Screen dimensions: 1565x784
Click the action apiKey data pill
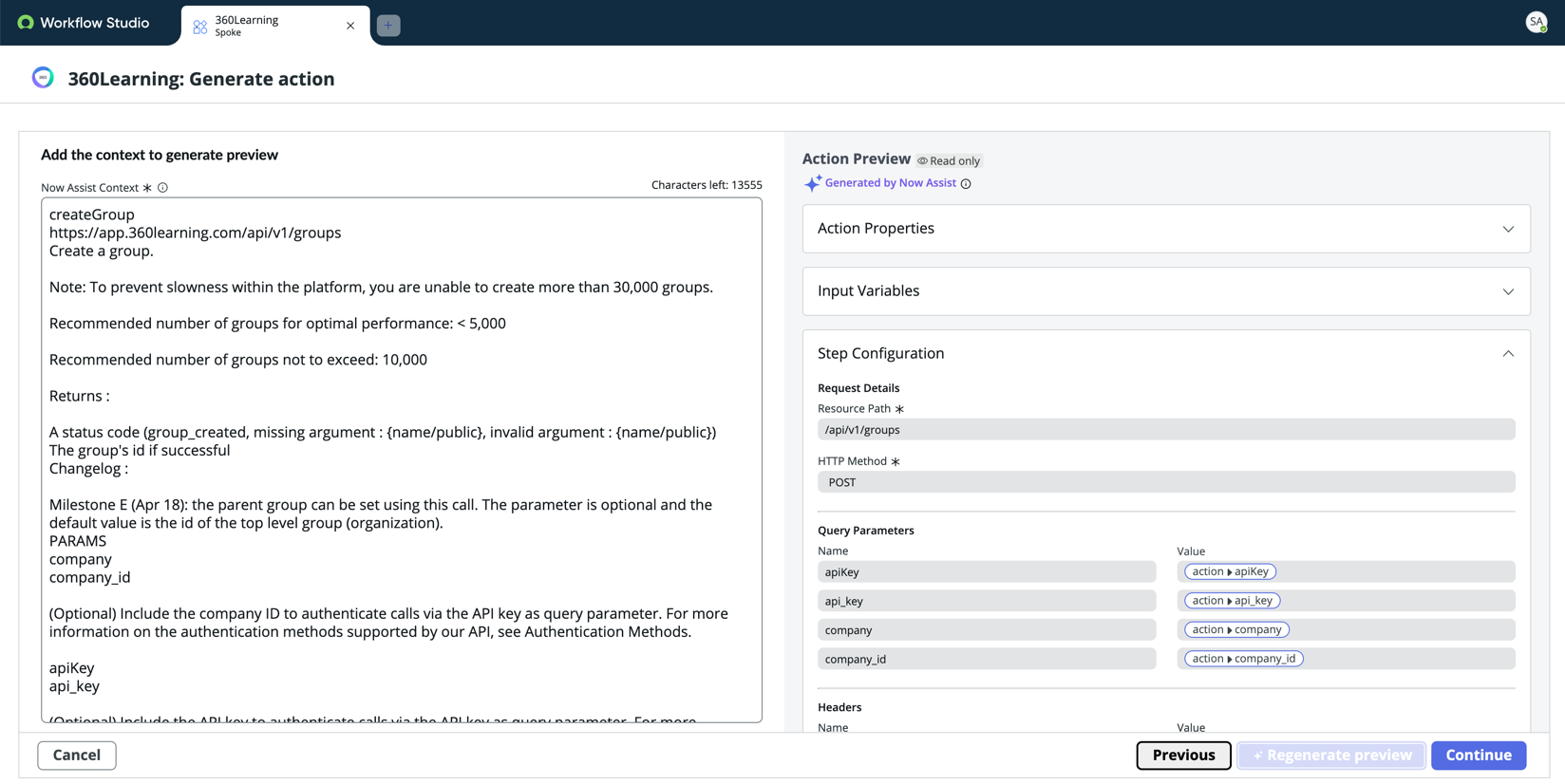tap(1230, 571)
